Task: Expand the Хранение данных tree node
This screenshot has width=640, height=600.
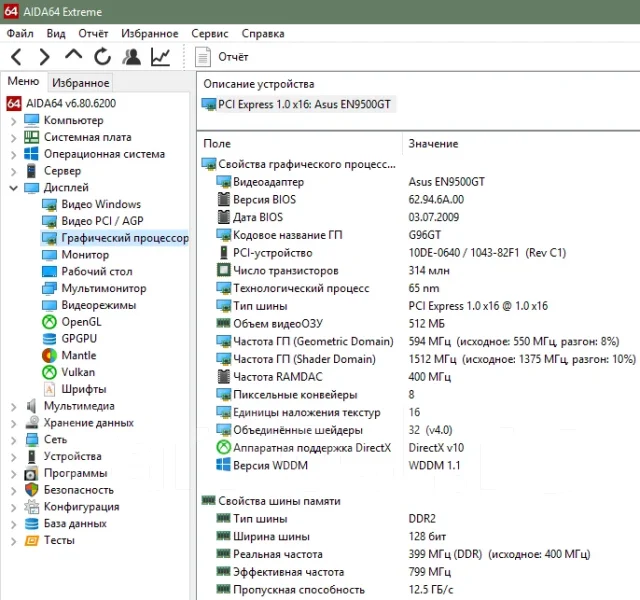Action: point(13,423)
